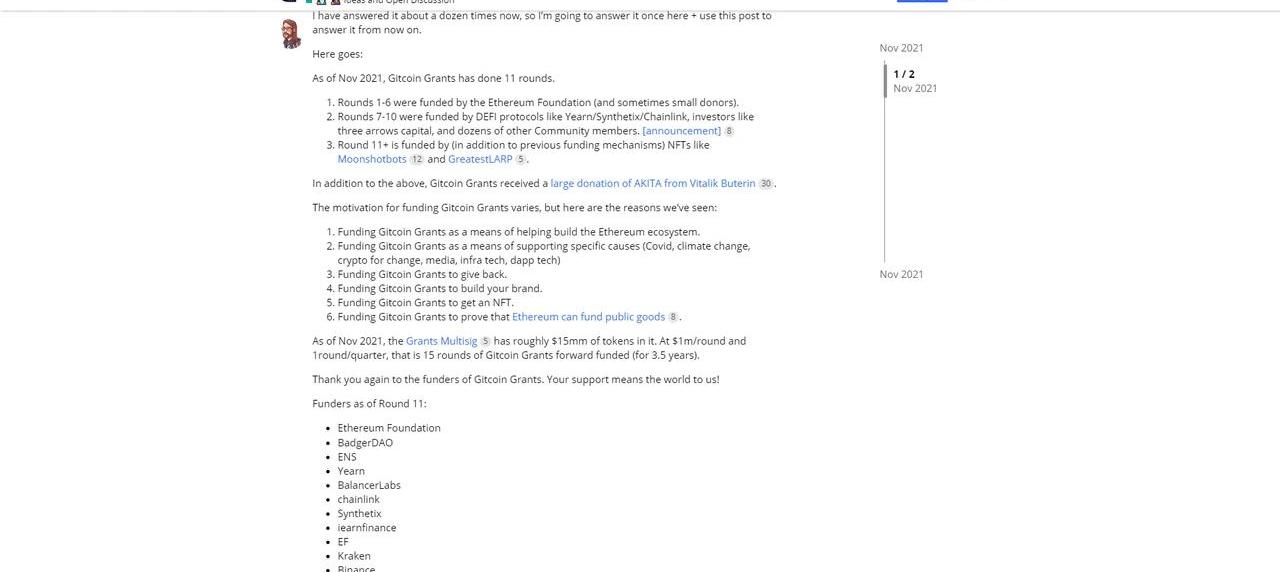The image size is (1280, 572).
Task: Open the post author's avatar profile
Action: pyautogui.click(x=291, y=33)
